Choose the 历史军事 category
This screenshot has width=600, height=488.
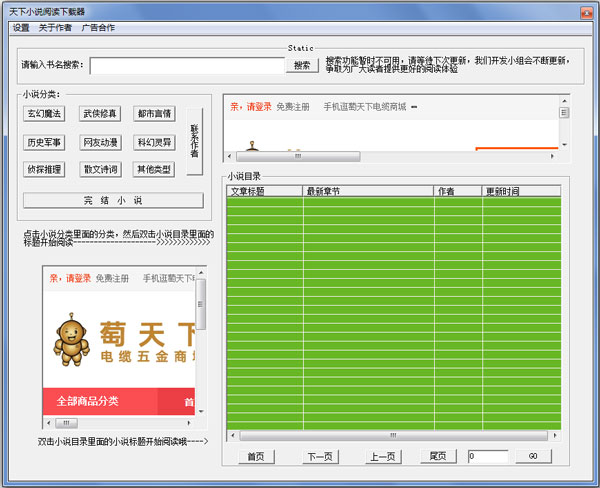pyautogui.click(x=44, y=142)
